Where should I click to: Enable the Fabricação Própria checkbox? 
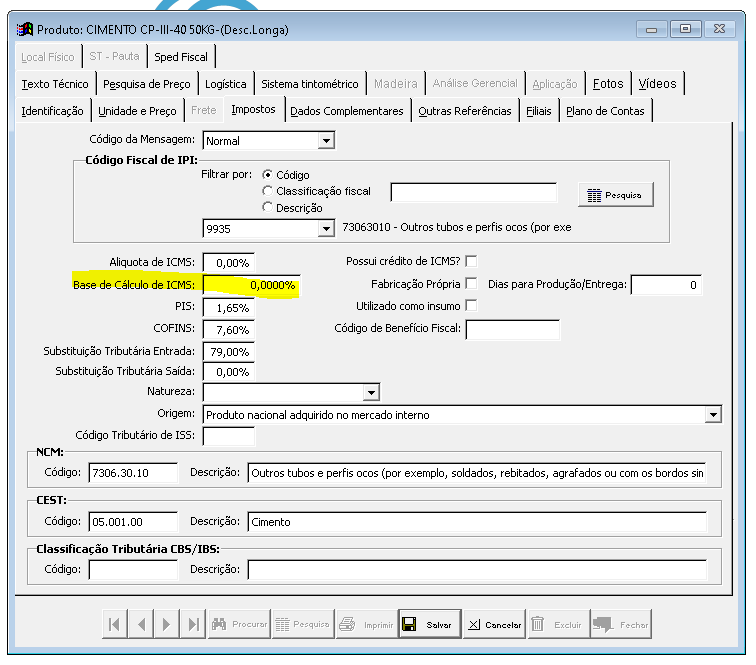click(x=472, y=284)
